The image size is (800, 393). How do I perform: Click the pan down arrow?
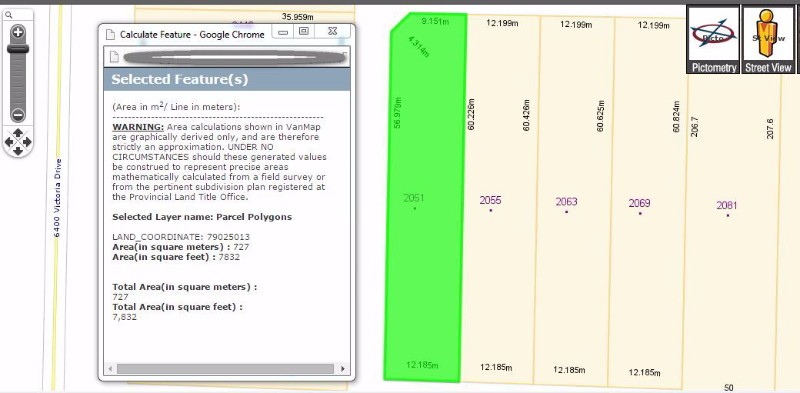pyautogui.click(x=18, y=151)
